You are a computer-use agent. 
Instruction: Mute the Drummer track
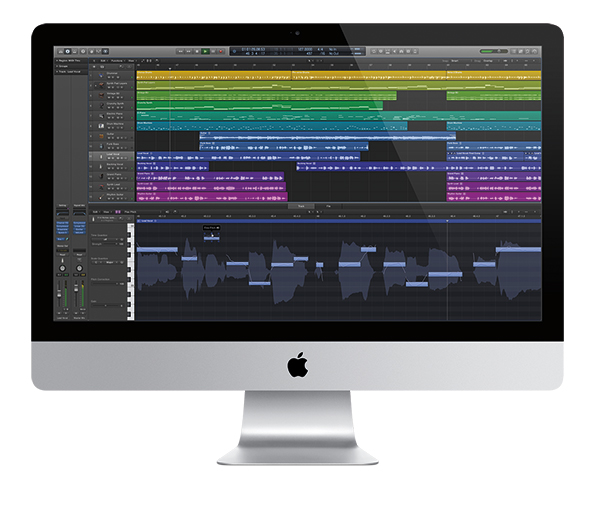[109, 77]
